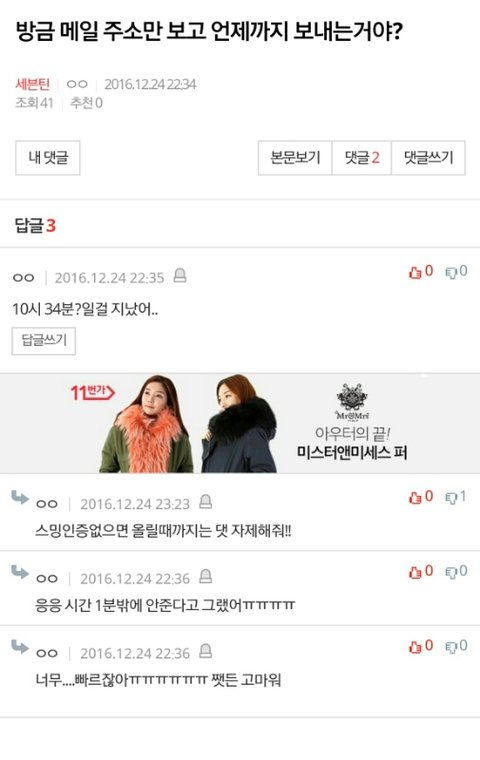Click the lock icon on the last 22:36 reply

[x=206, y=650]
